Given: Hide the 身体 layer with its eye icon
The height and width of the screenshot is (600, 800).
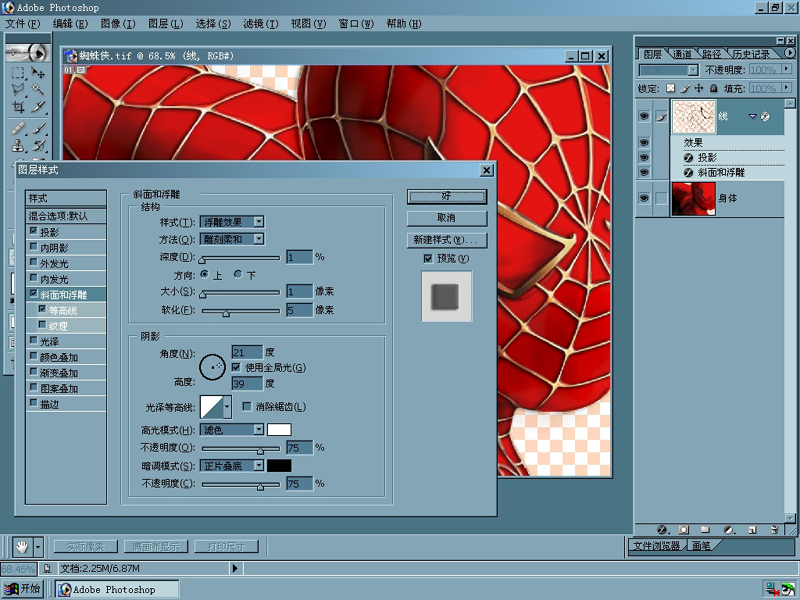Looking at the screenshot, I should point(644,198).
